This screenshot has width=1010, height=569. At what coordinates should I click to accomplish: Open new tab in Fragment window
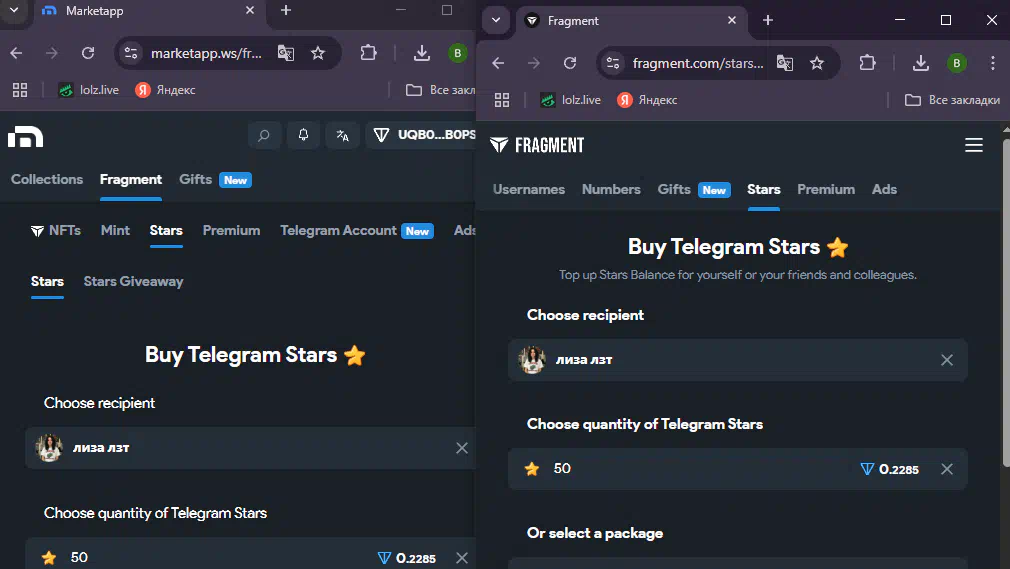click(768, 21)
